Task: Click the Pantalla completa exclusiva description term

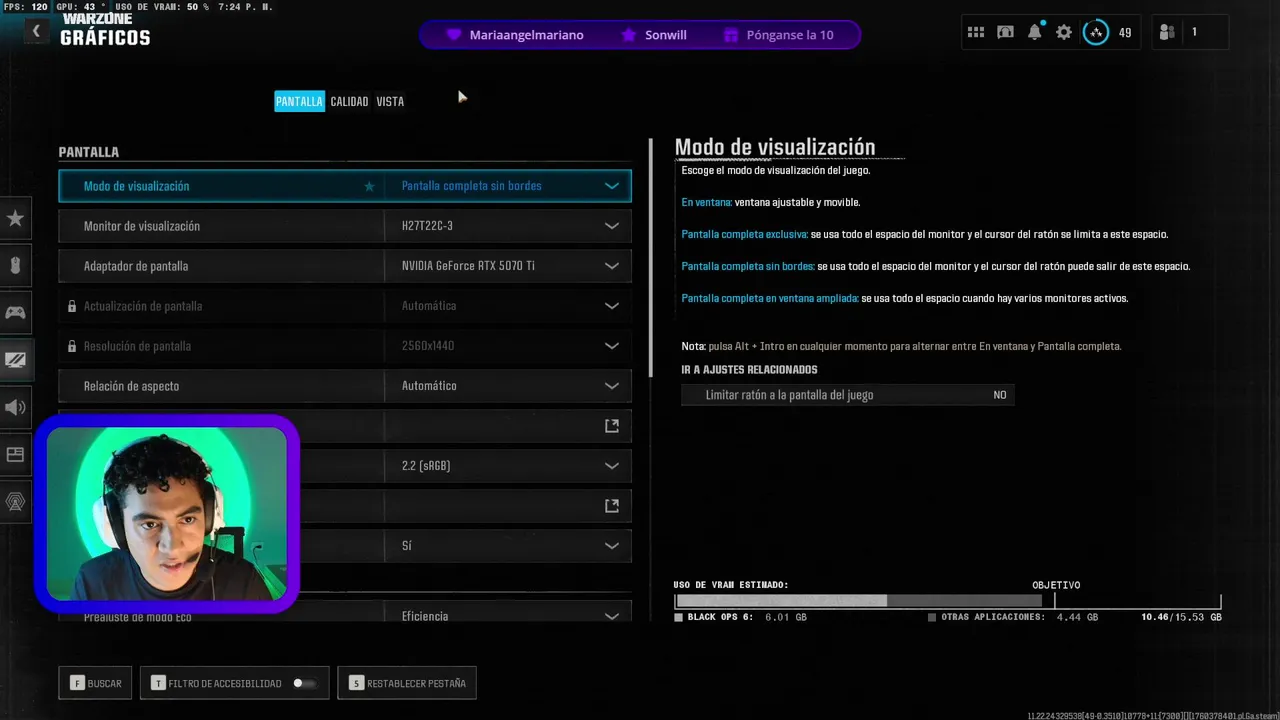Action: click(744, 234)
